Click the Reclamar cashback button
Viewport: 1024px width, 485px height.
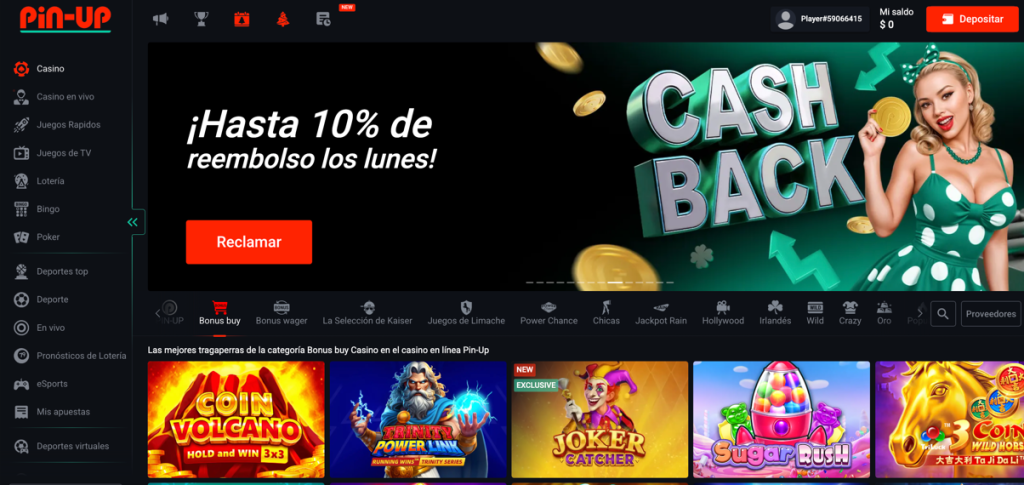coord(249,242)
